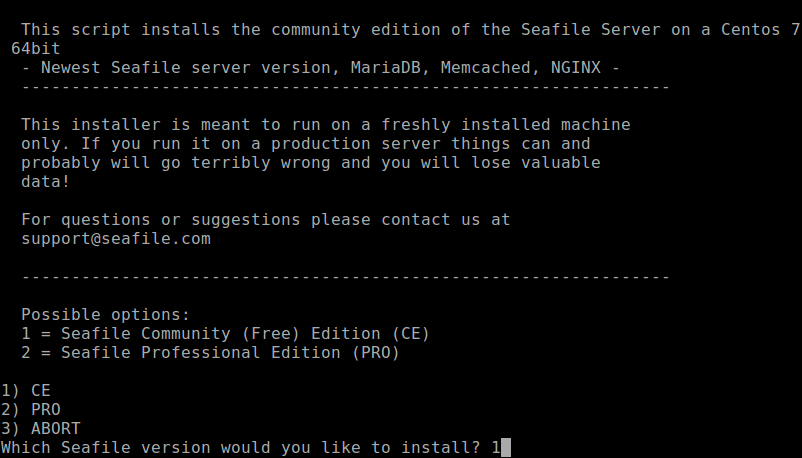Select the "1) CE" menu option

pyautogui.click(x=26, y=390)
